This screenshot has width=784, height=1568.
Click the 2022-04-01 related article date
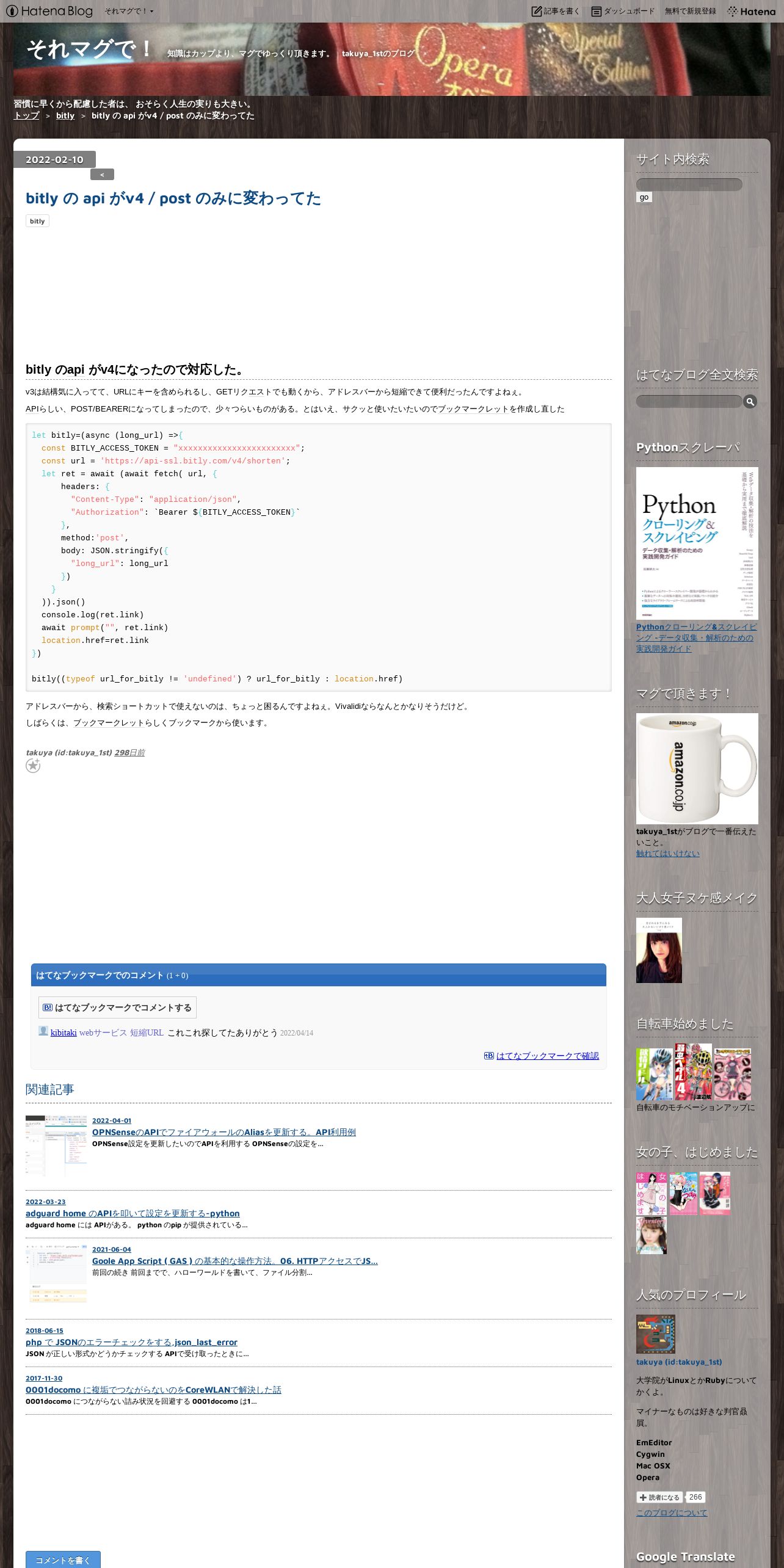tap(112, 1120)
